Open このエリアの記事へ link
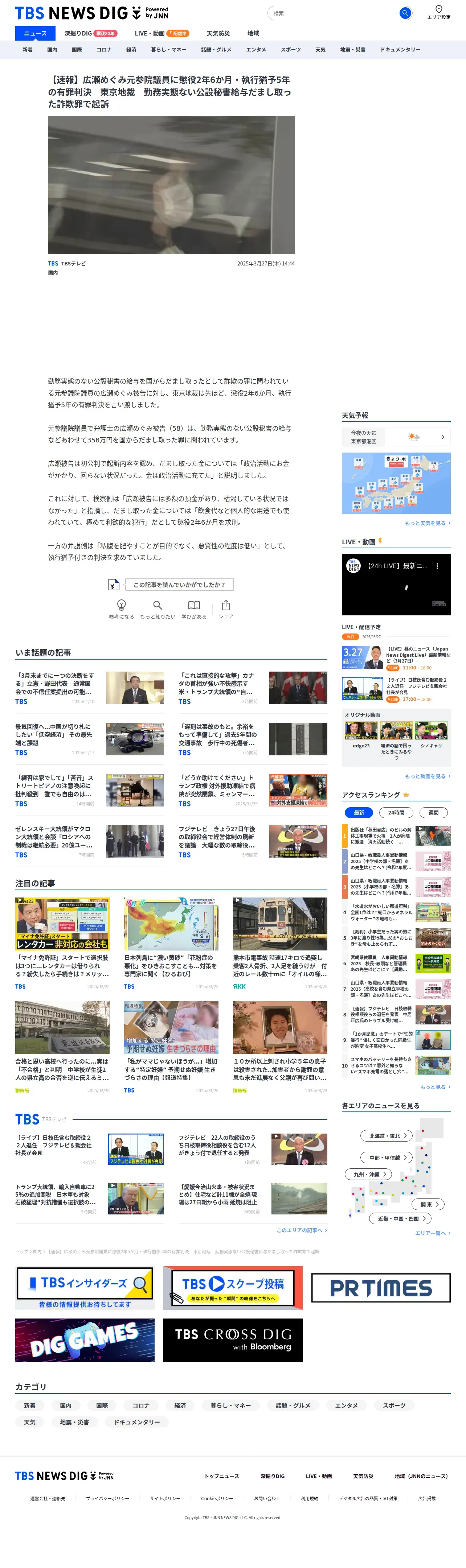 pyautogui.click(x=302, y=1230)
